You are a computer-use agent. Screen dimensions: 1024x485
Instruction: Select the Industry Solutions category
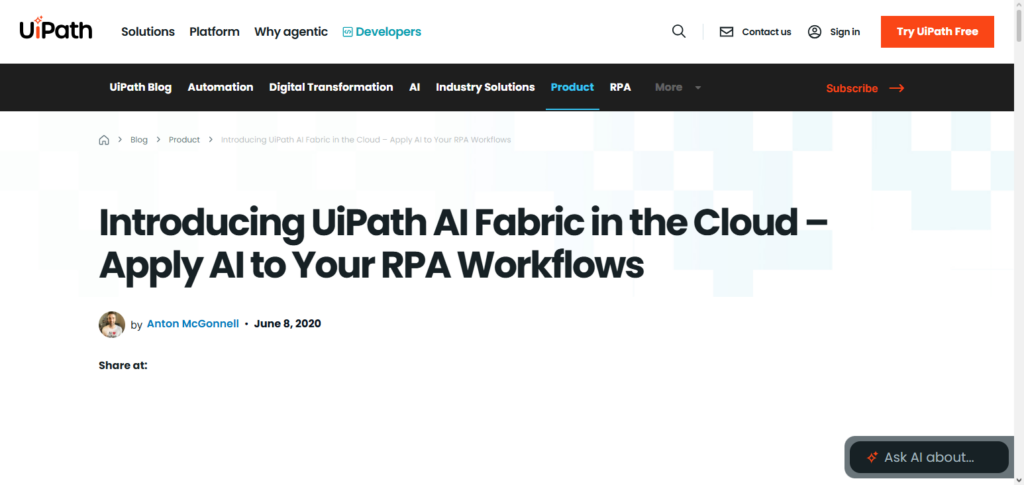(x=485, y=87)
